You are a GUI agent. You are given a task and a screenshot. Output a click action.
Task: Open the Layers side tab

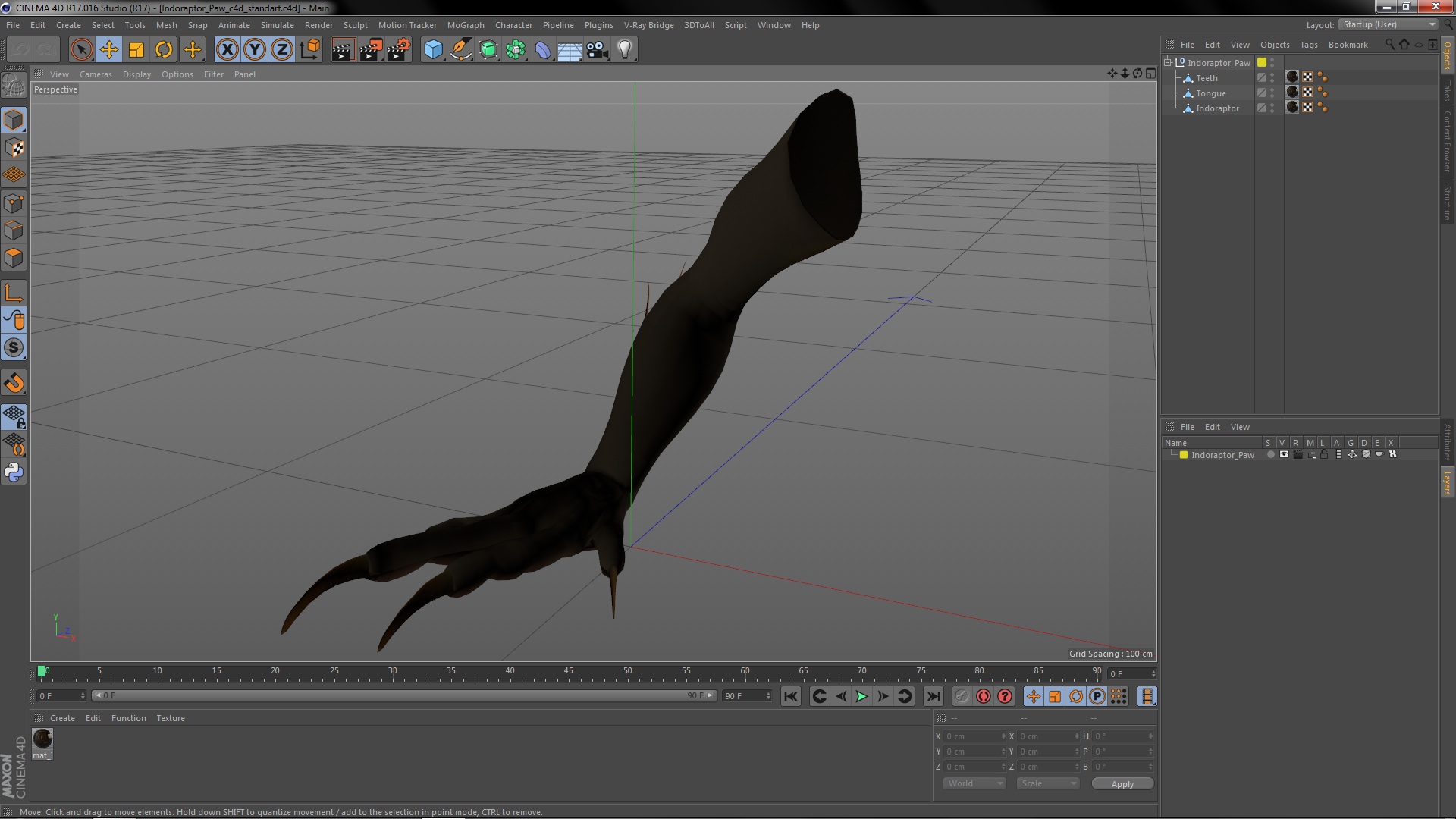coord(1448,482)
